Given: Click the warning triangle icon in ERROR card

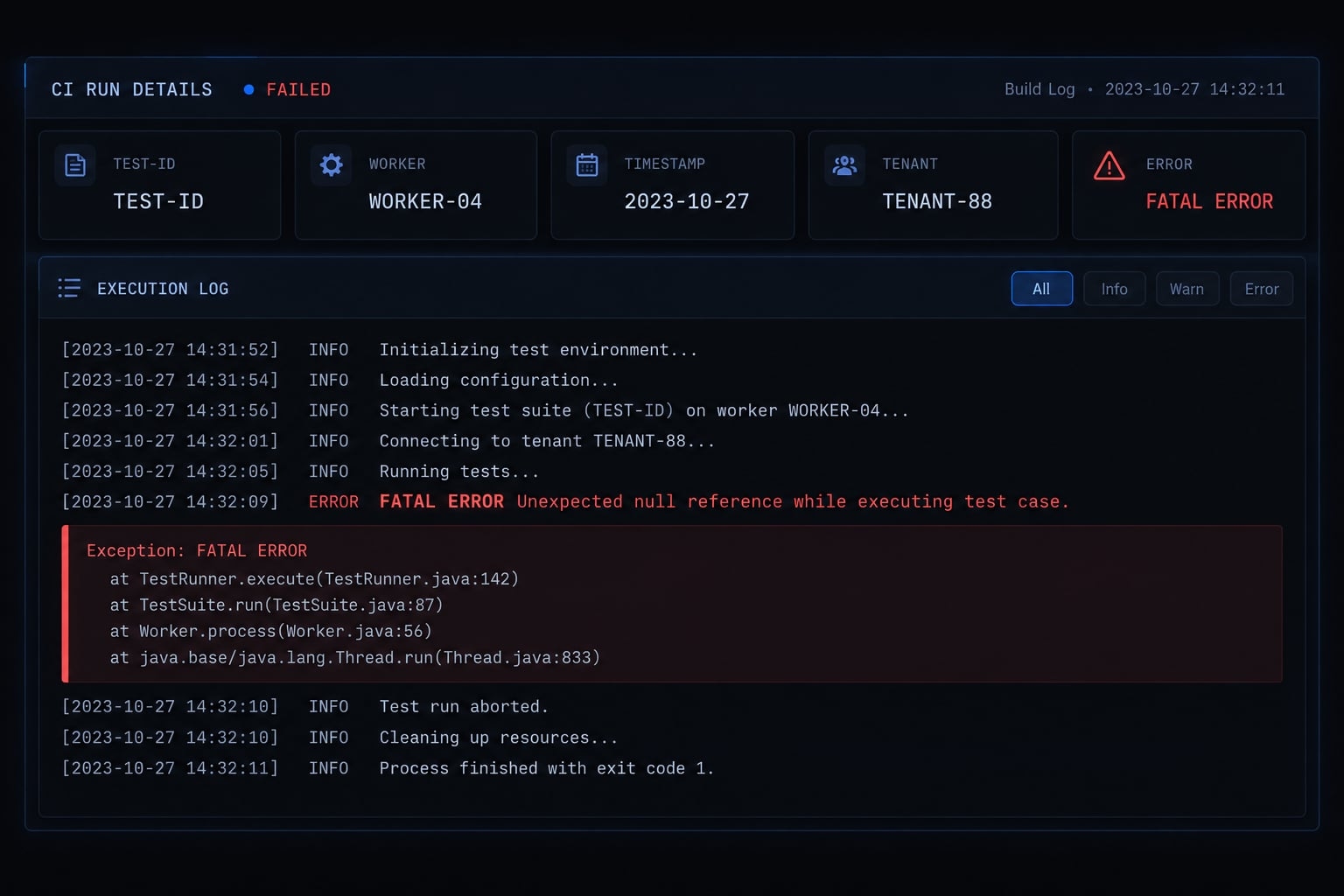Looking at the screenshot, I should pos(1109,165).
